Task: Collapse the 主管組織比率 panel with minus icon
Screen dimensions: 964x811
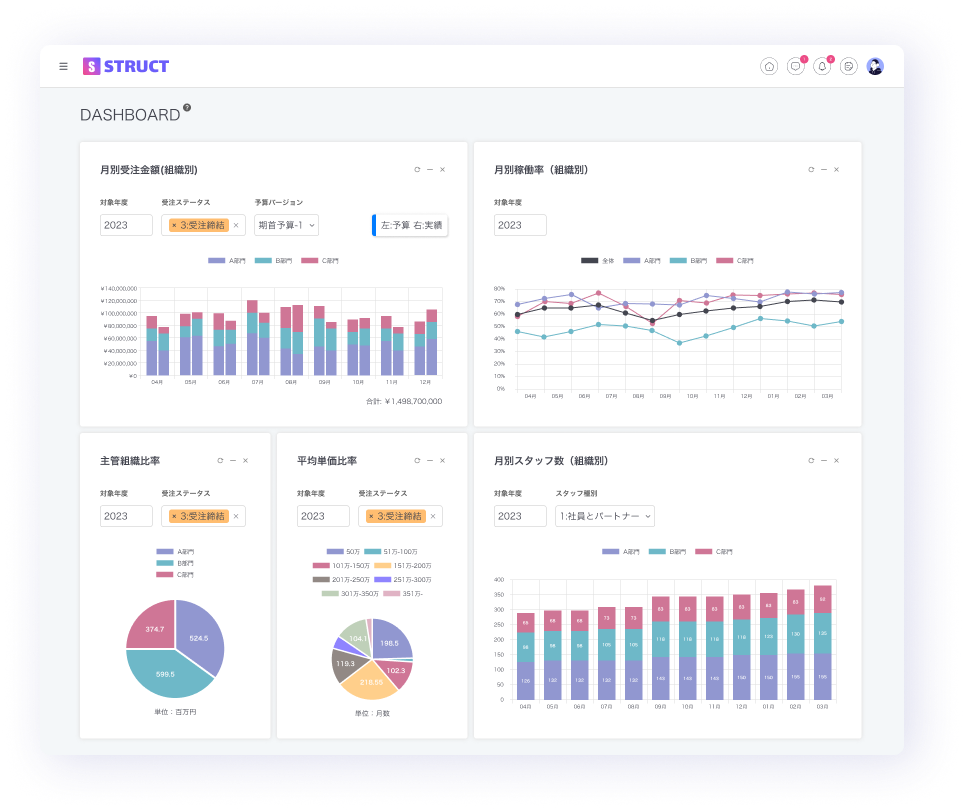Action: (232, 461)
